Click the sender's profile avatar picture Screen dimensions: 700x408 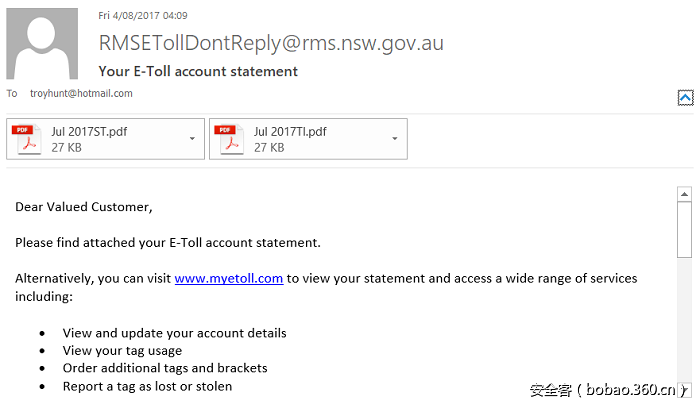[43, 44]
